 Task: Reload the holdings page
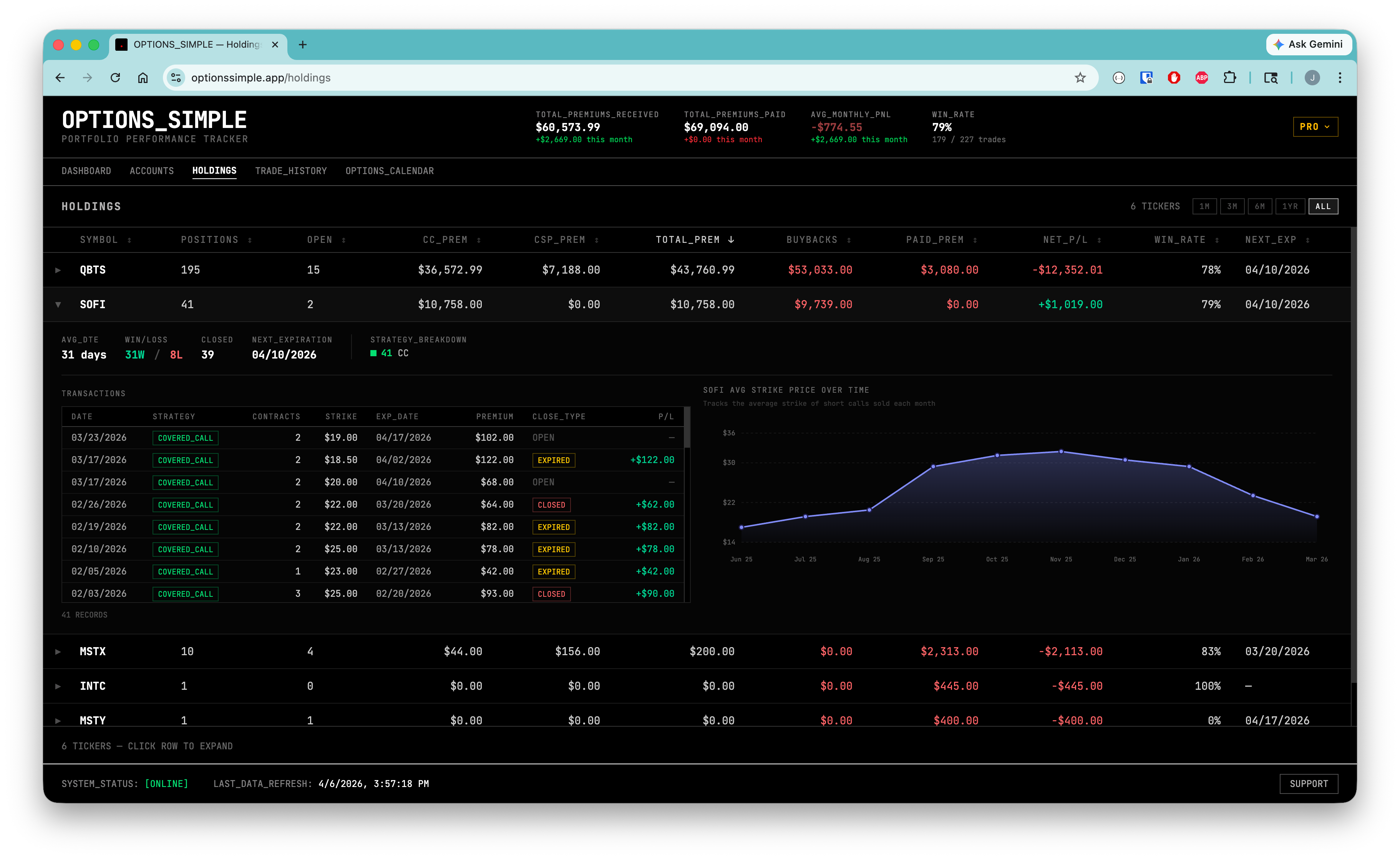(x=115, y=78)
